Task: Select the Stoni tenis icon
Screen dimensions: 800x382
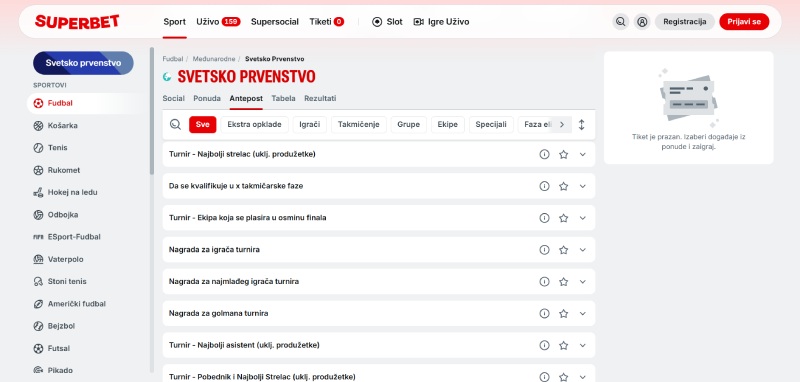Action: point(38,282)
